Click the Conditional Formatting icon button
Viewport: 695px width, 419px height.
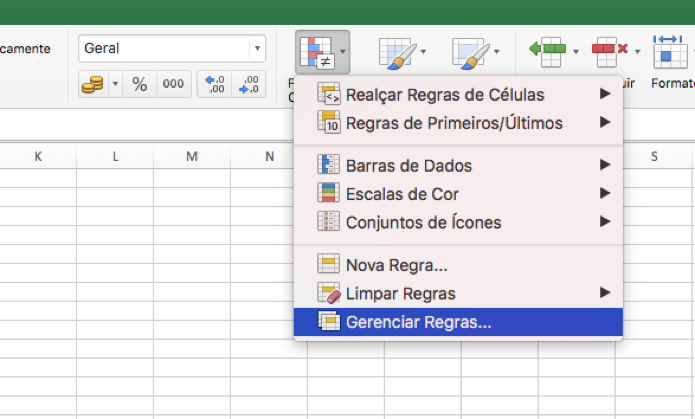click(x=317, y=52)
